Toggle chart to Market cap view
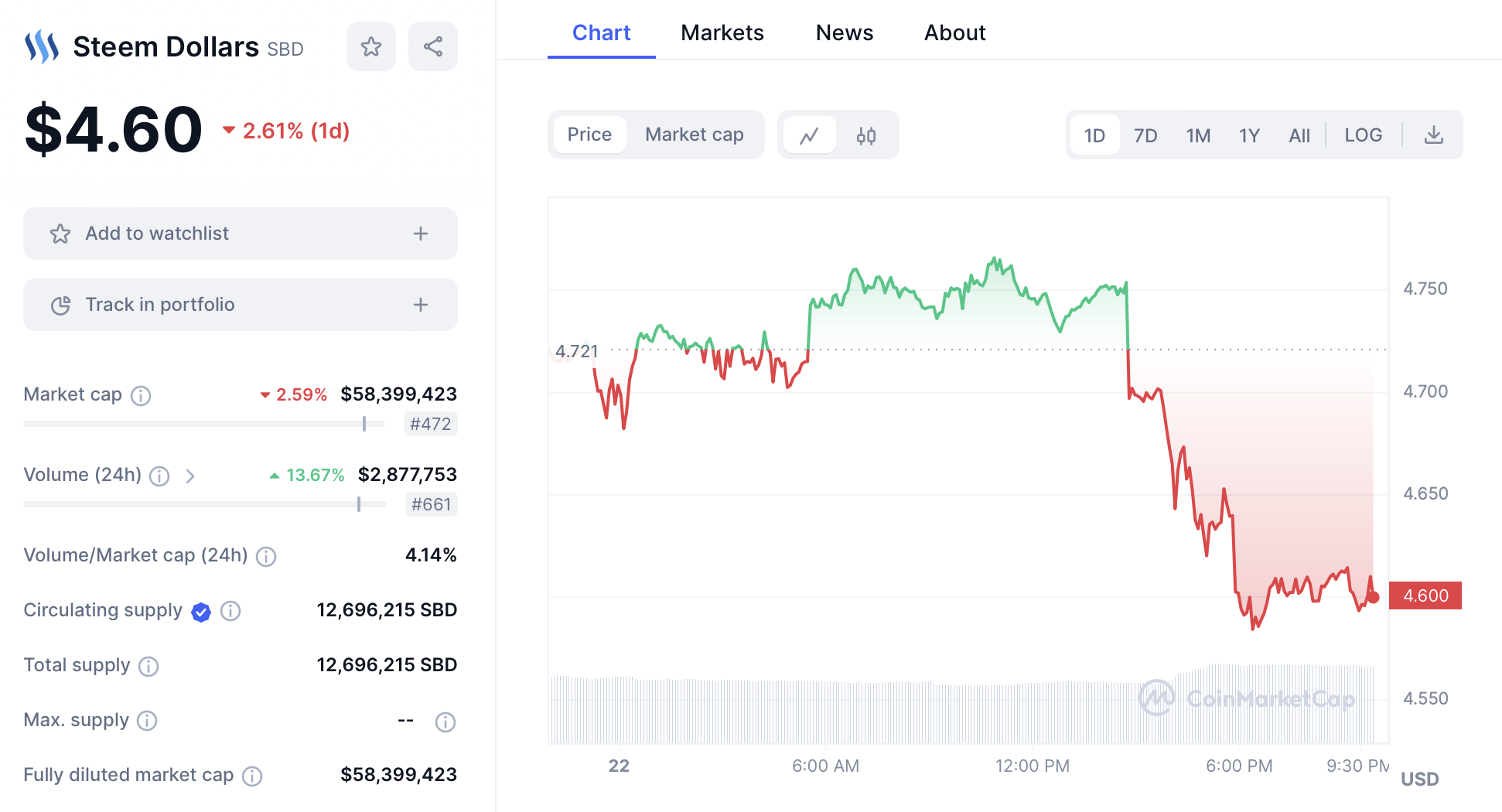The width and height of the screenshot is (1502, 812). [694, 135]
